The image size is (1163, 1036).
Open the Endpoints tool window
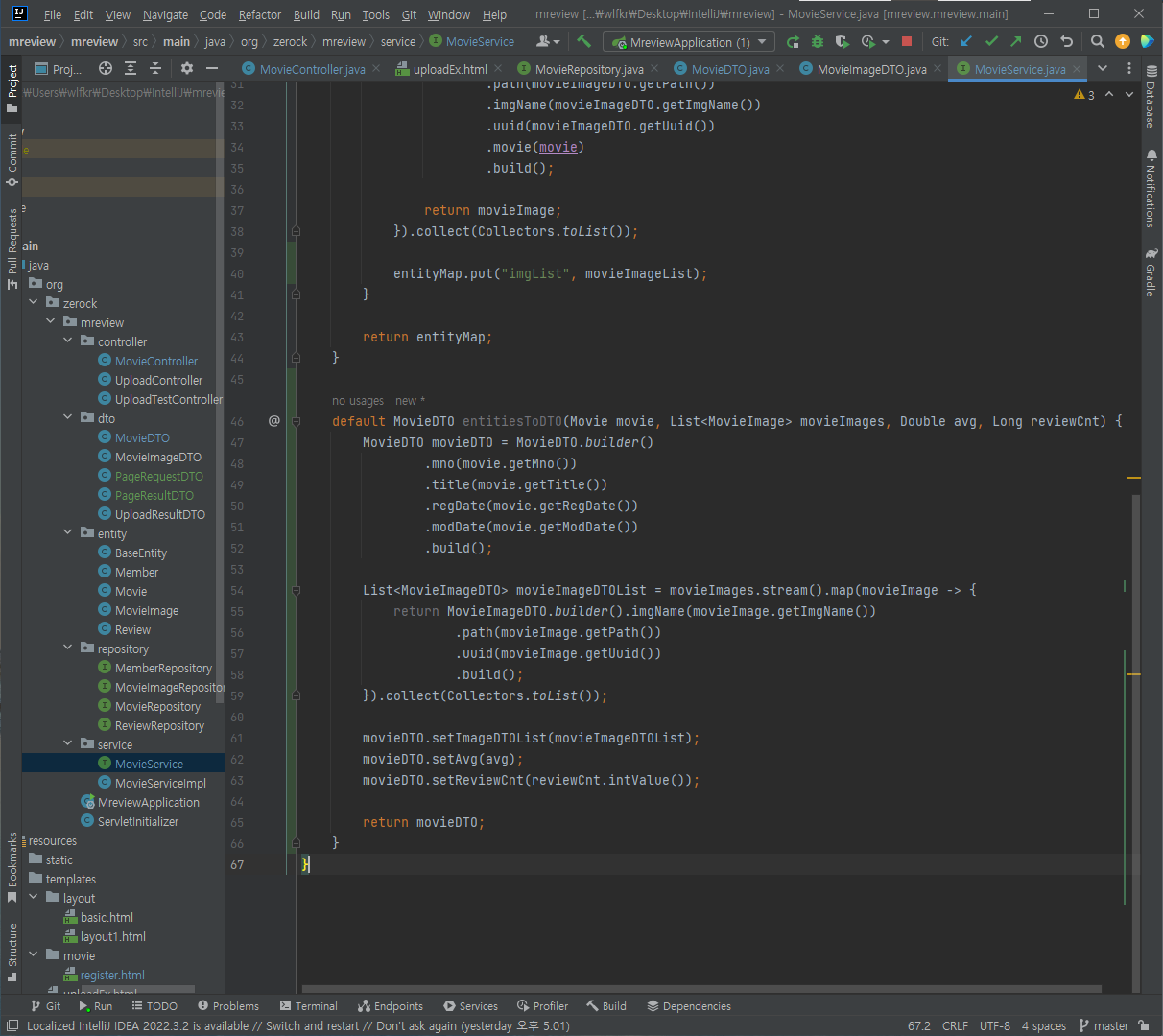point(391,1006)
